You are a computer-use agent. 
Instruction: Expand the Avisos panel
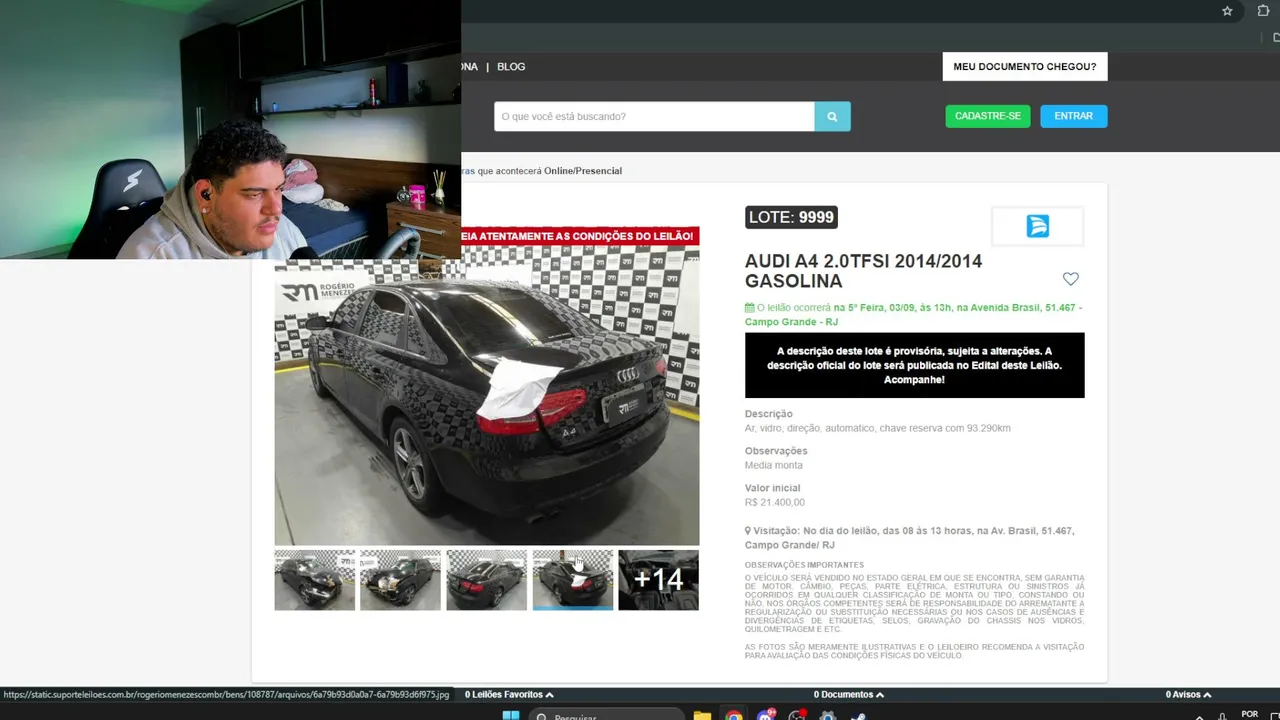point(1188,694)
